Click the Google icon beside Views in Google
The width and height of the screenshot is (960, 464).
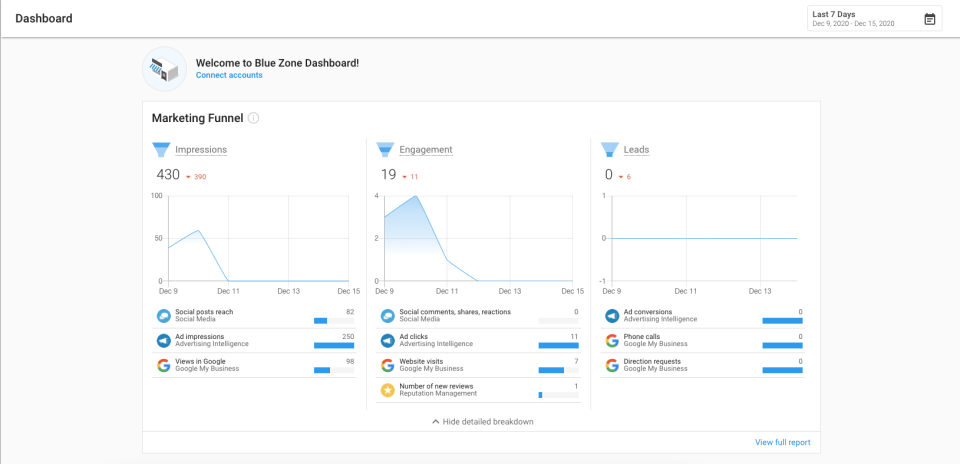(x=163, y=365)
